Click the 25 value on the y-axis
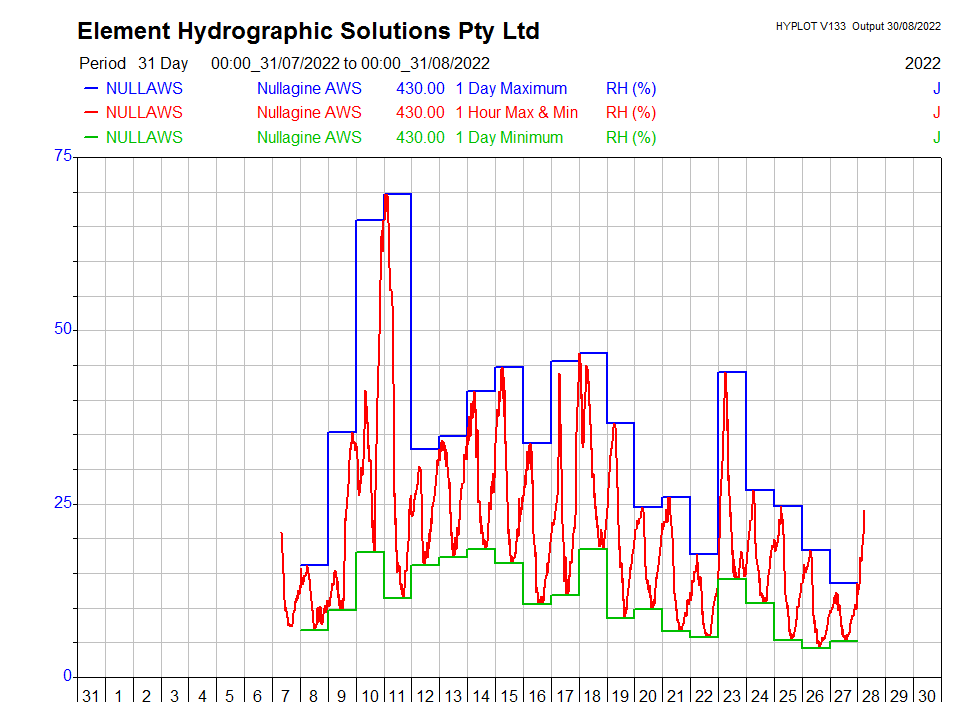 tap(63, 503)
